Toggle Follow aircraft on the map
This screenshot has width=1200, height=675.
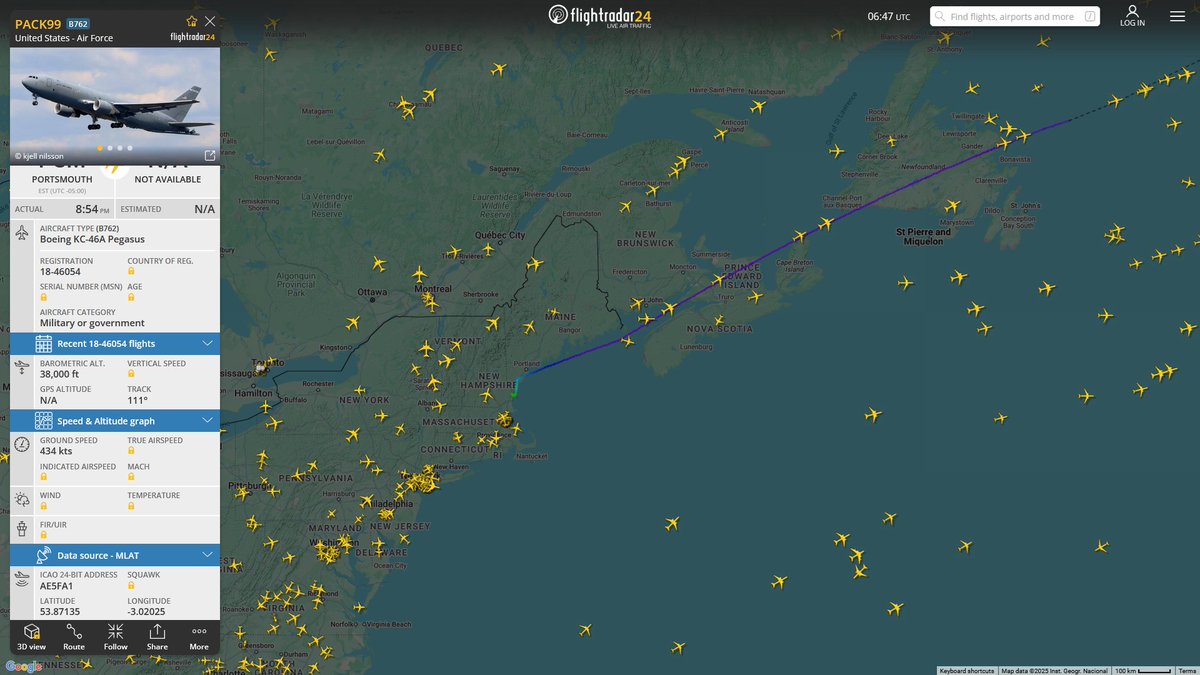(x=116, y=637)
